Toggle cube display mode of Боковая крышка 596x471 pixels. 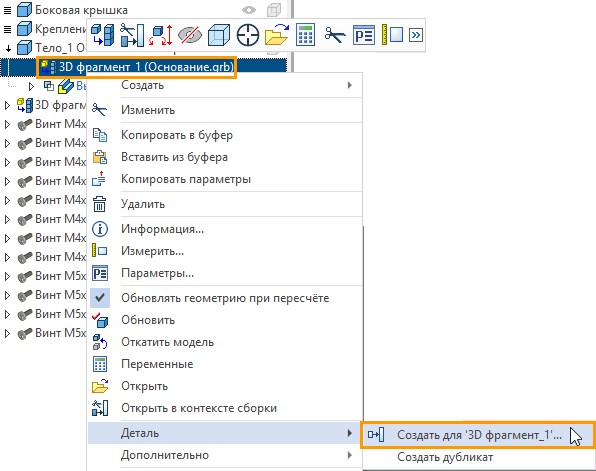(x=274, y=10)
